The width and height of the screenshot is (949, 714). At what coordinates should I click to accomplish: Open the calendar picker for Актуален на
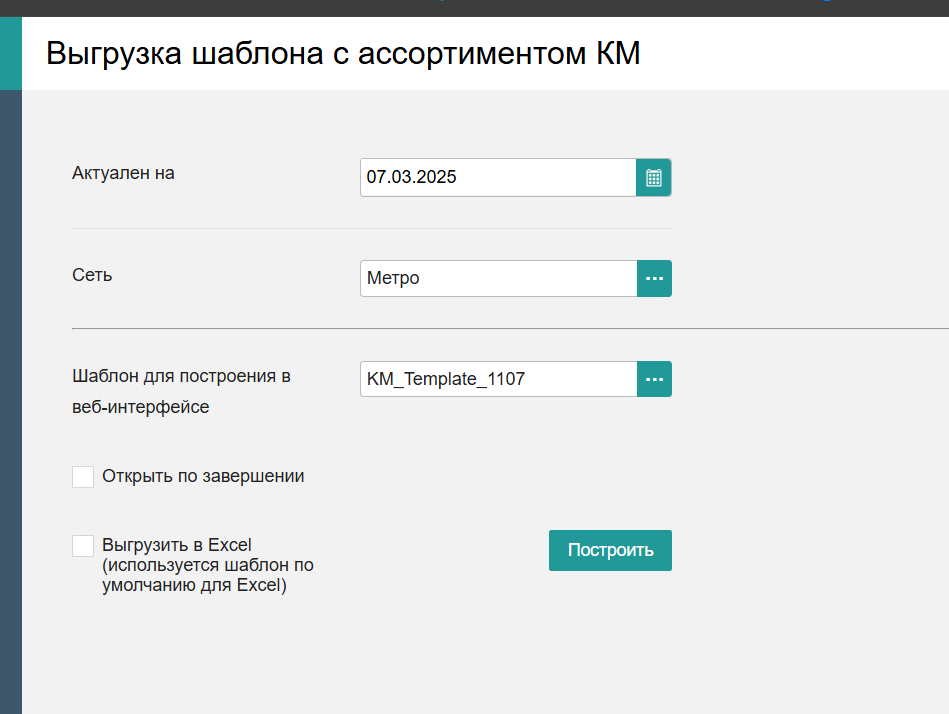[x=654, y=177]
